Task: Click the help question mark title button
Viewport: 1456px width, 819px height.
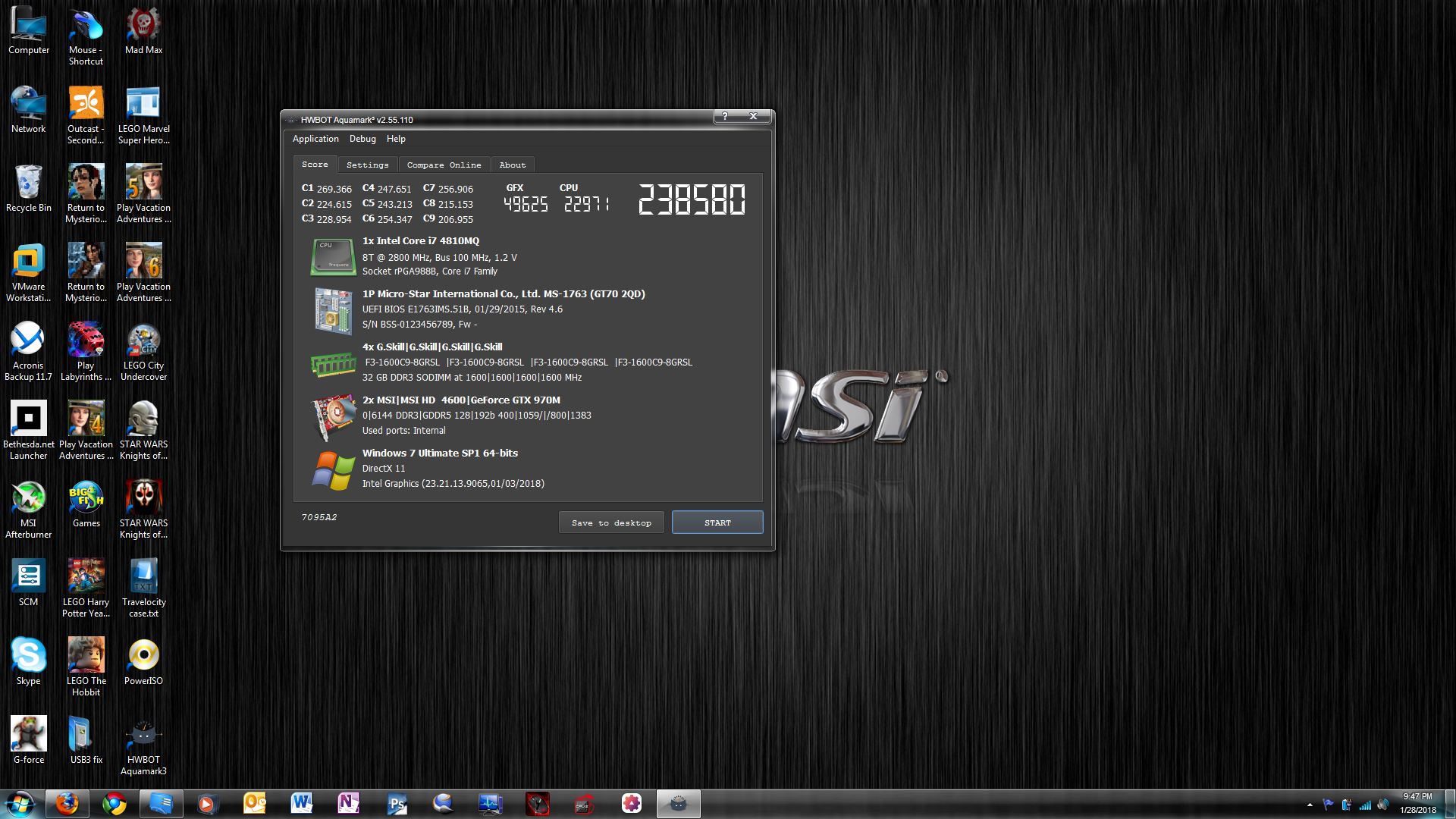Action: pyautogui.click(x=725, y=116)
